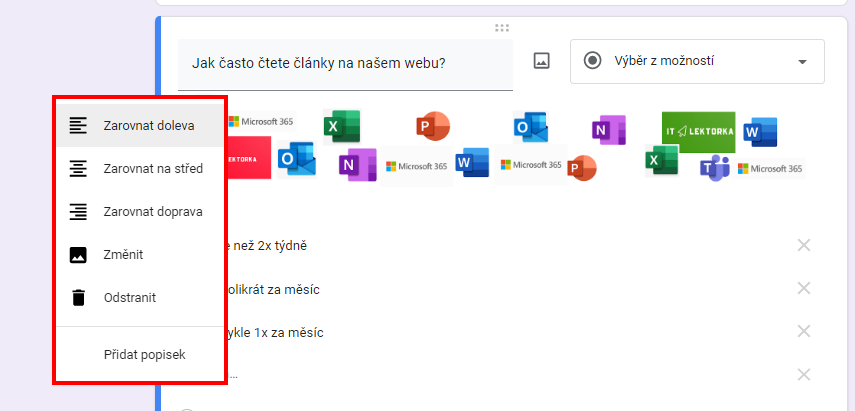Click the center align icon in menu
Image resolution: width=855 pixels, height=411 pixels.
tap(78, 169)
